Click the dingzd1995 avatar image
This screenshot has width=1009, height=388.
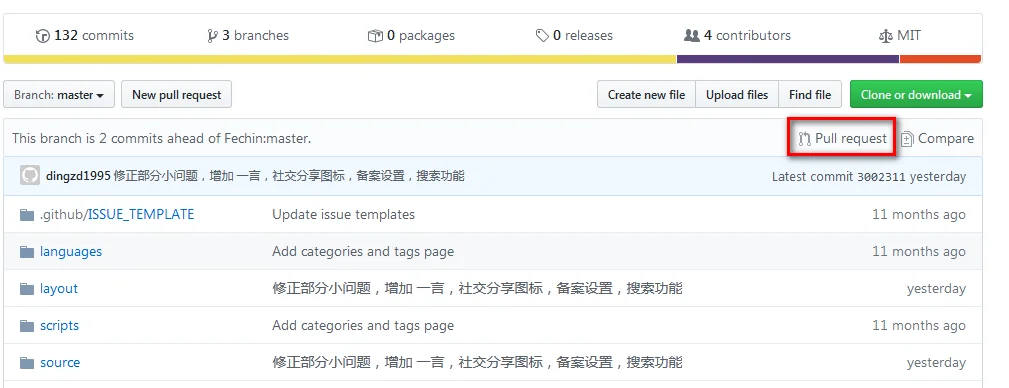(x=30, y=176)
